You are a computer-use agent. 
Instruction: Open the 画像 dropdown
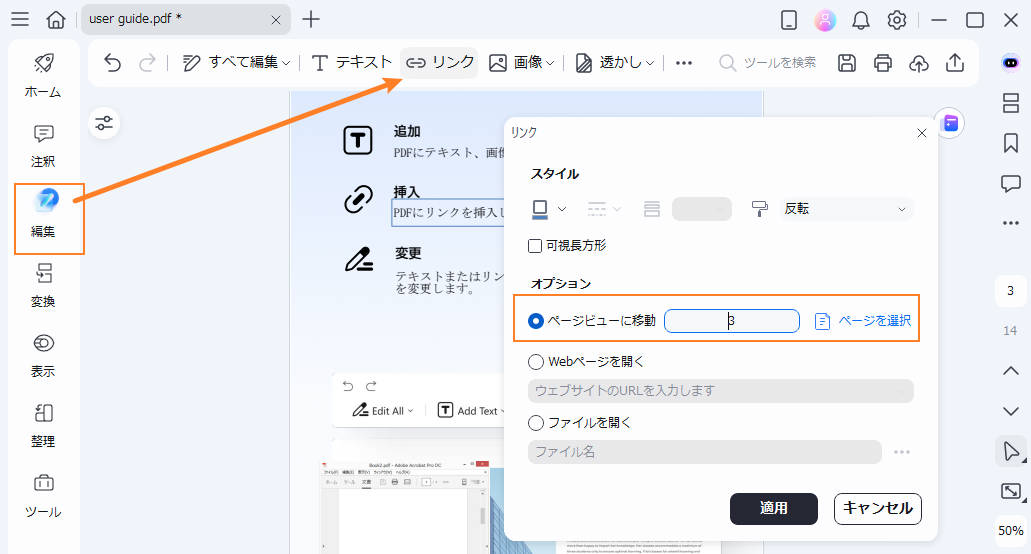(x=521, y=62)
